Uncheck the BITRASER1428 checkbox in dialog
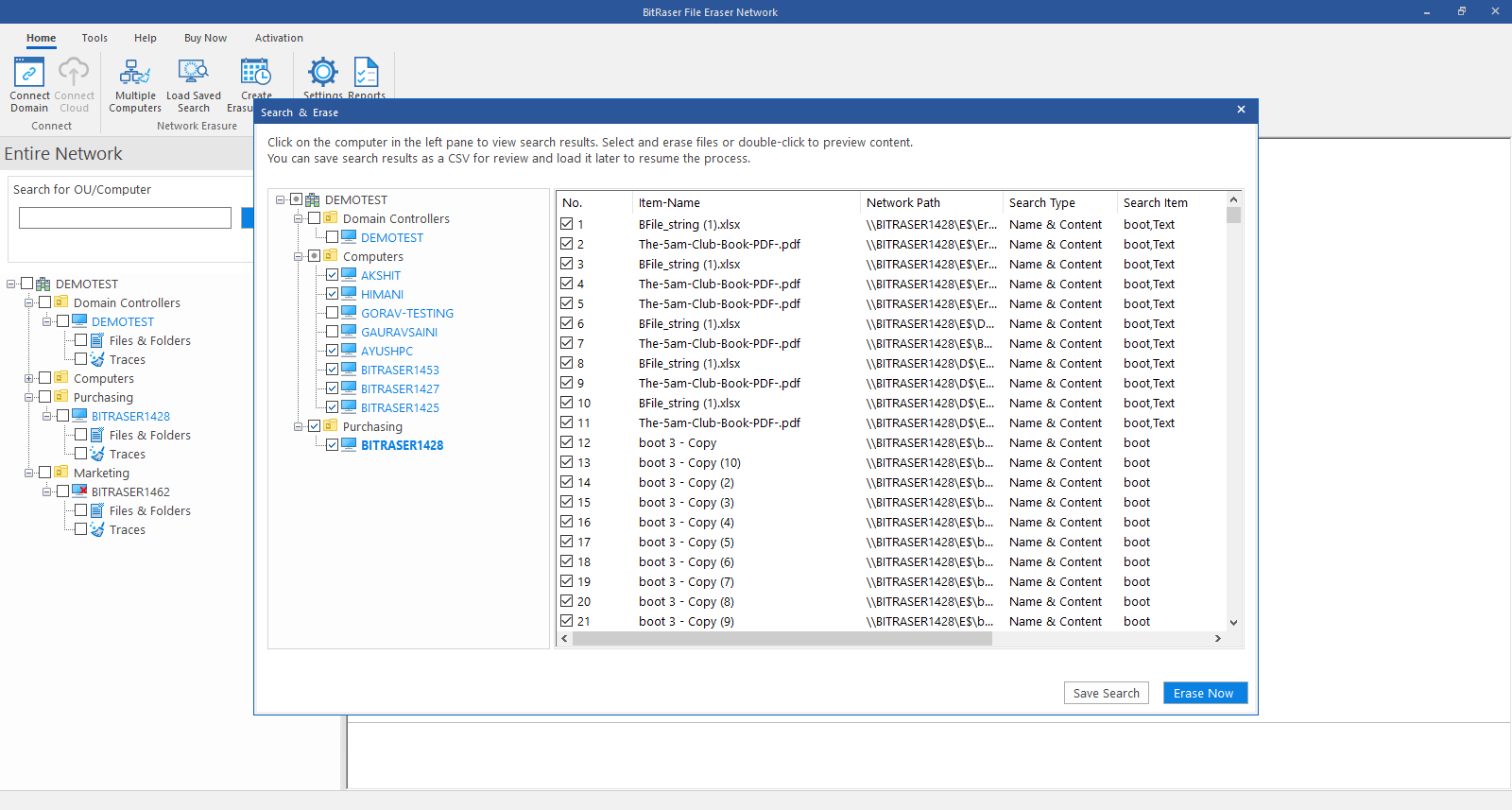The image size is (1512, 810). click(332, 445)
